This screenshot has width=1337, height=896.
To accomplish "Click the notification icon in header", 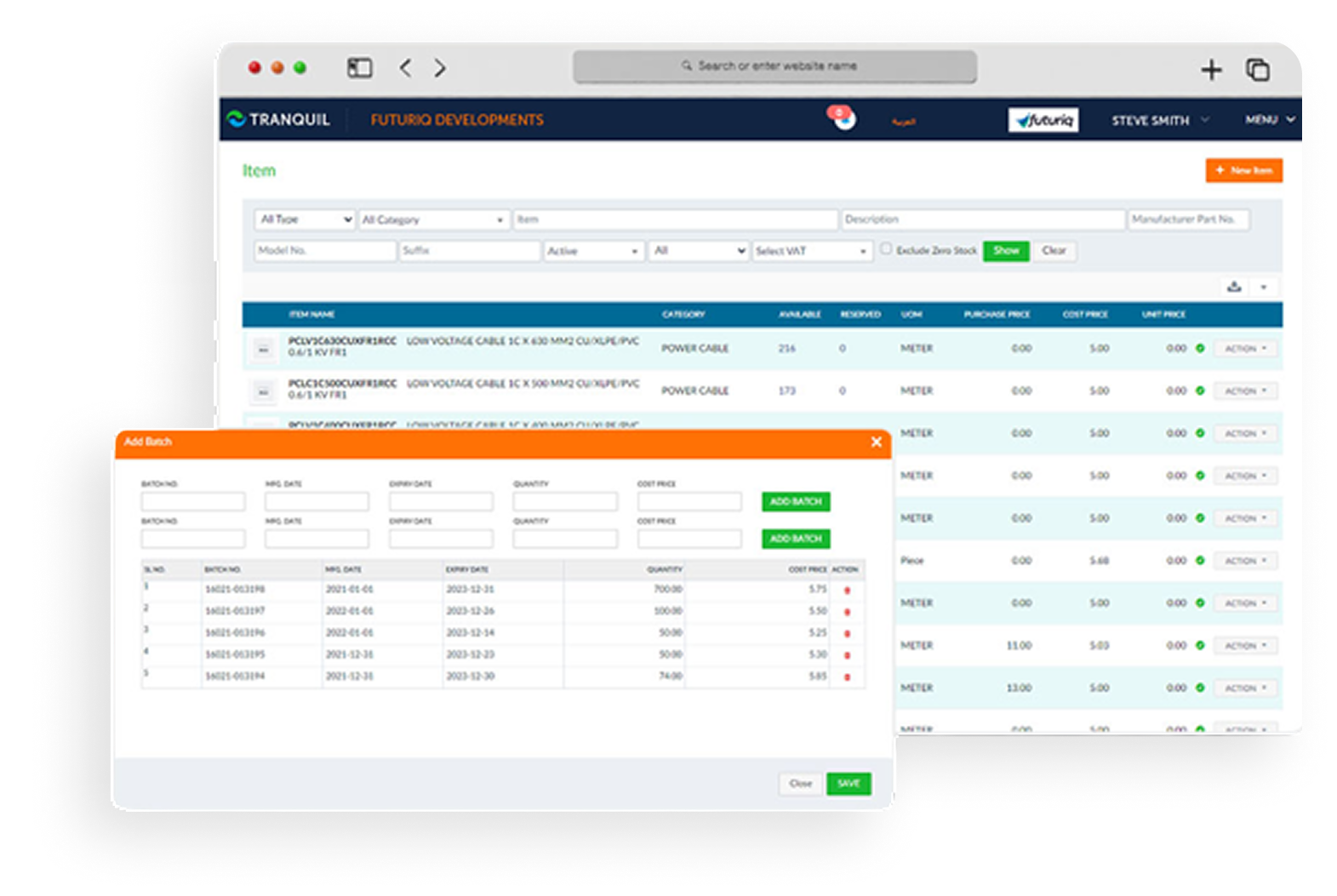I will 843,118.
